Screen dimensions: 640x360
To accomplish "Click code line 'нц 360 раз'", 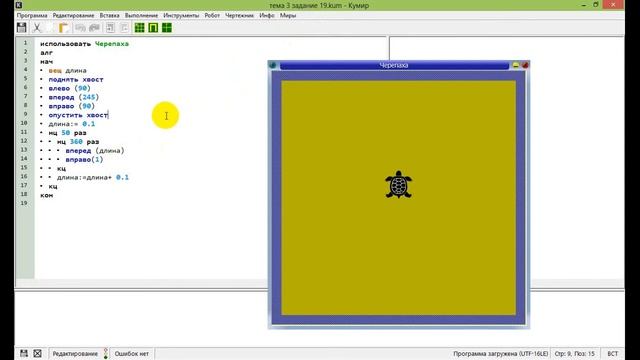I will tap(78, 142).
